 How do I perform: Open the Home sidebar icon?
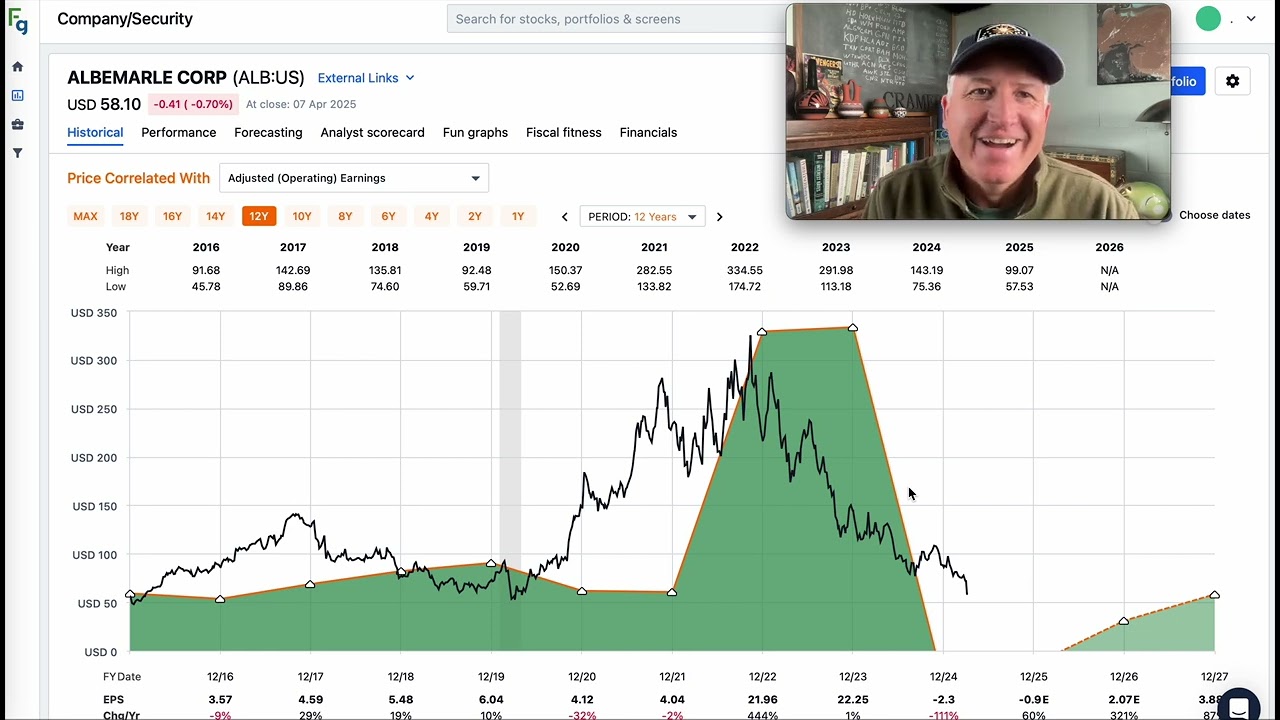click(x=17, y=67)
